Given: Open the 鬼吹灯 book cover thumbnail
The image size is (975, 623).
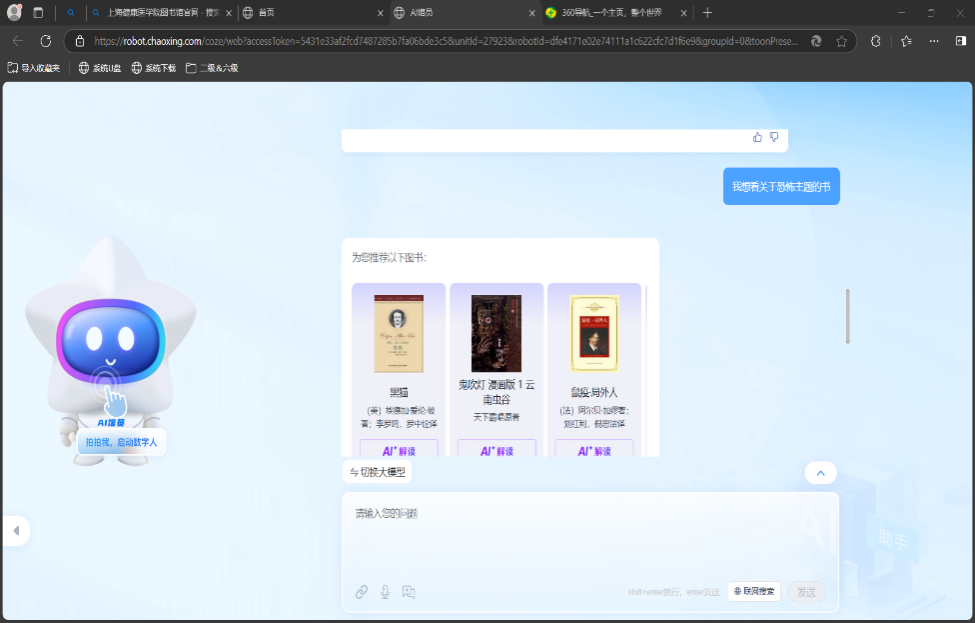Looking at the screenshot, I should point(496,333).
